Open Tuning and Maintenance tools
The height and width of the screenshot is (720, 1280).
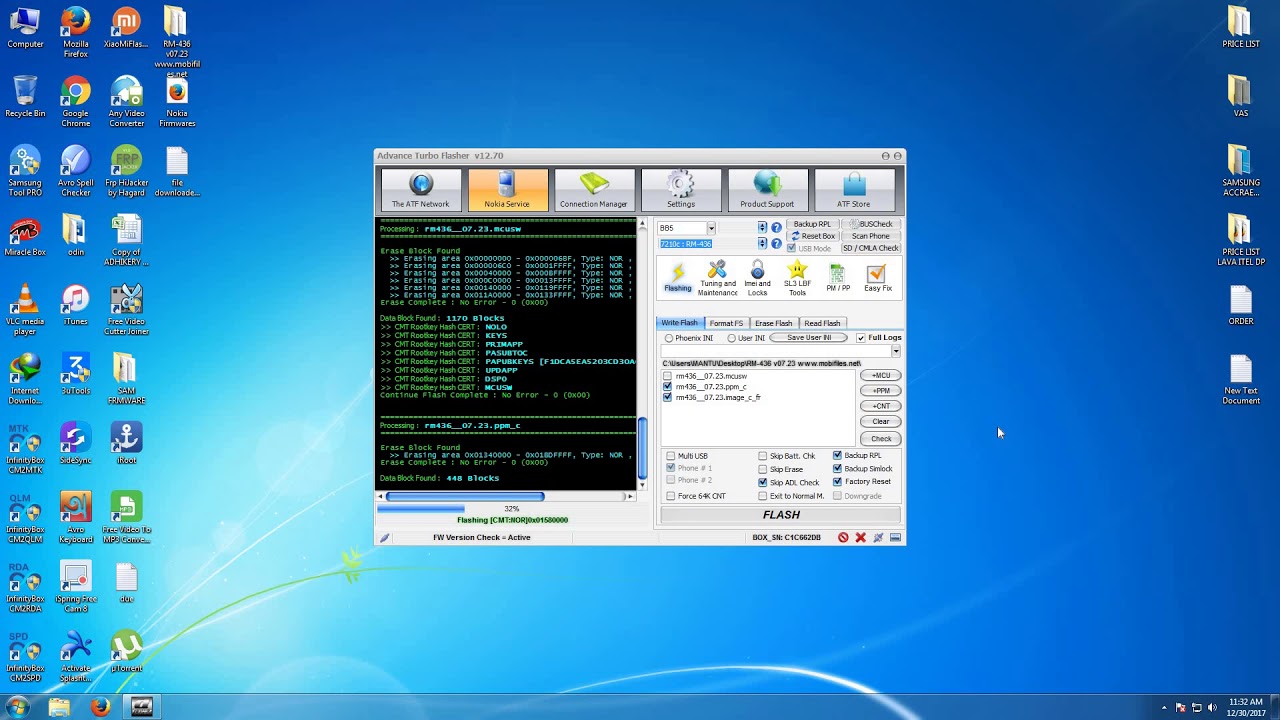tap(717, 278)
